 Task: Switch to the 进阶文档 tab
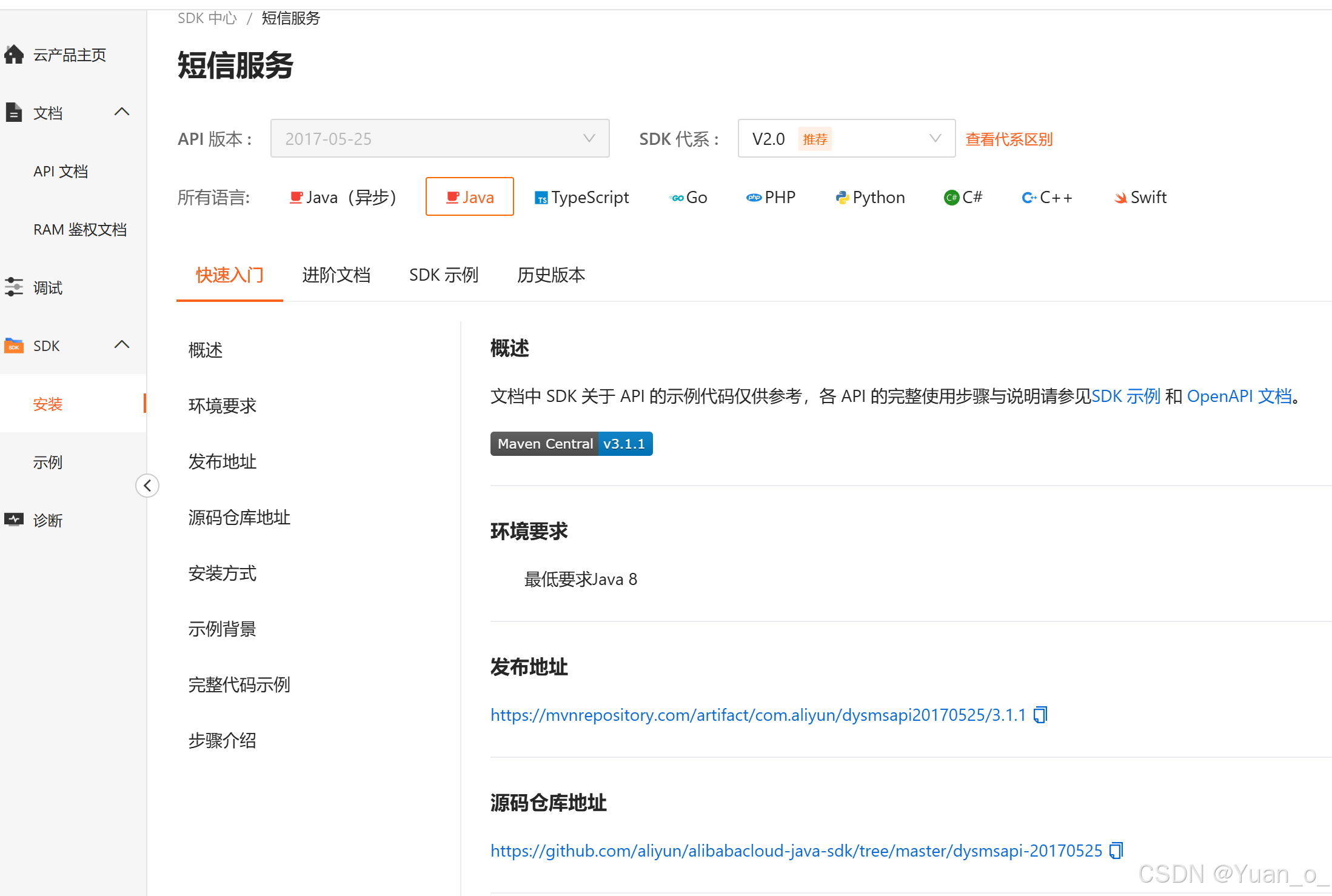(x=336, y=275)
